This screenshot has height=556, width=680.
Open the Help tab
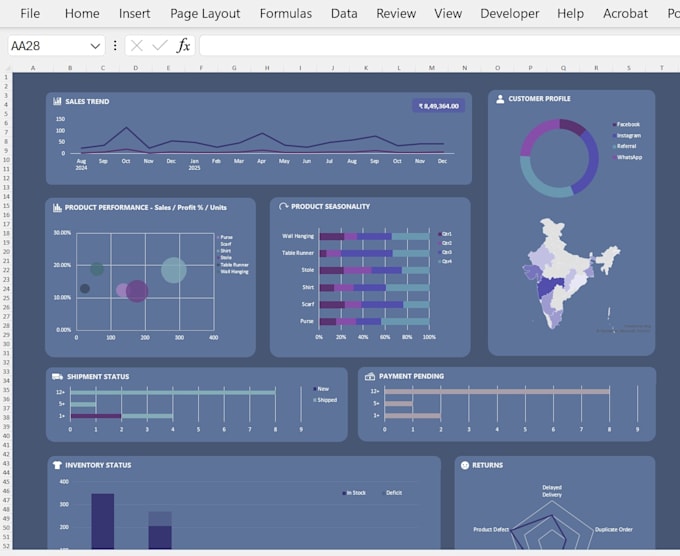570,13
